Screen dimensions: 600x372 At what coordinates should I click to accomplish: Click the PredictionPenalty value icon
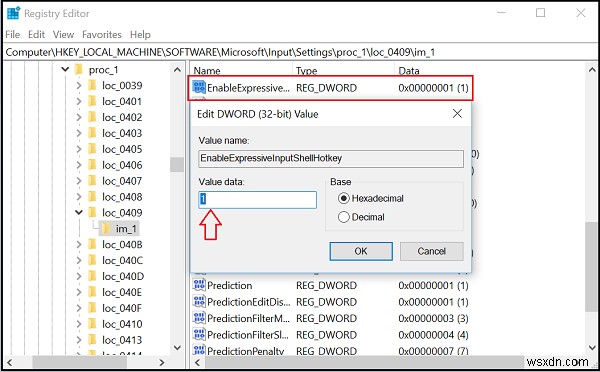(x=199, y=350)
